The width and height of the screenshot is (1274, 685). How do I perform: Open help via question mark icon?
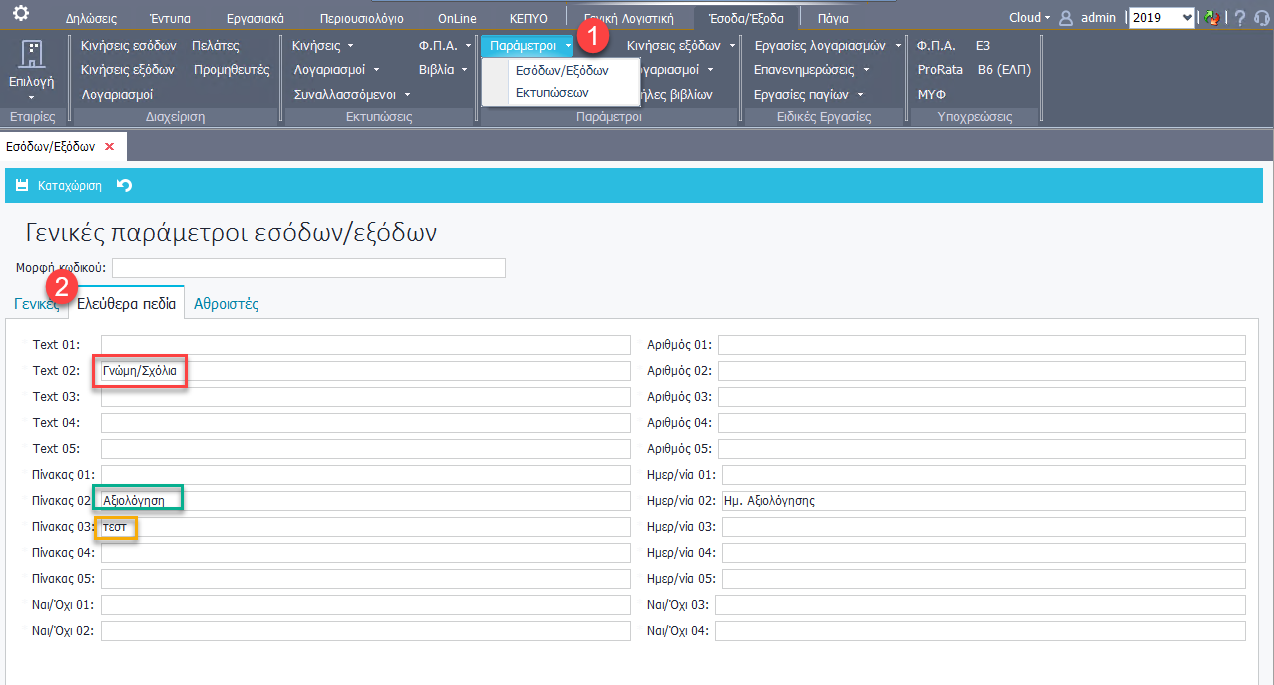[1240, 18]
